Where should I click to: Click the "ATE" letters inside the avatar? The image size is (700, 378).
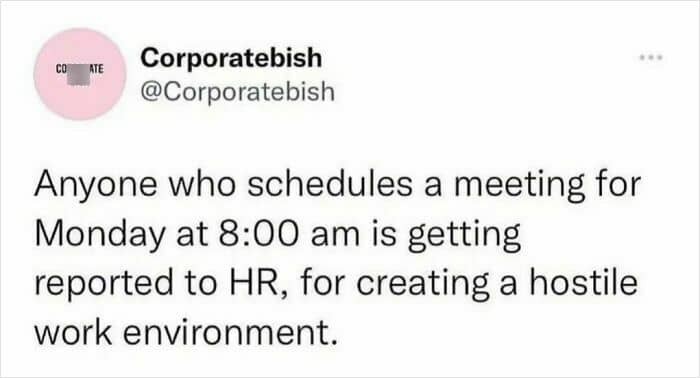pyautogui.click(x=95, y=69)
